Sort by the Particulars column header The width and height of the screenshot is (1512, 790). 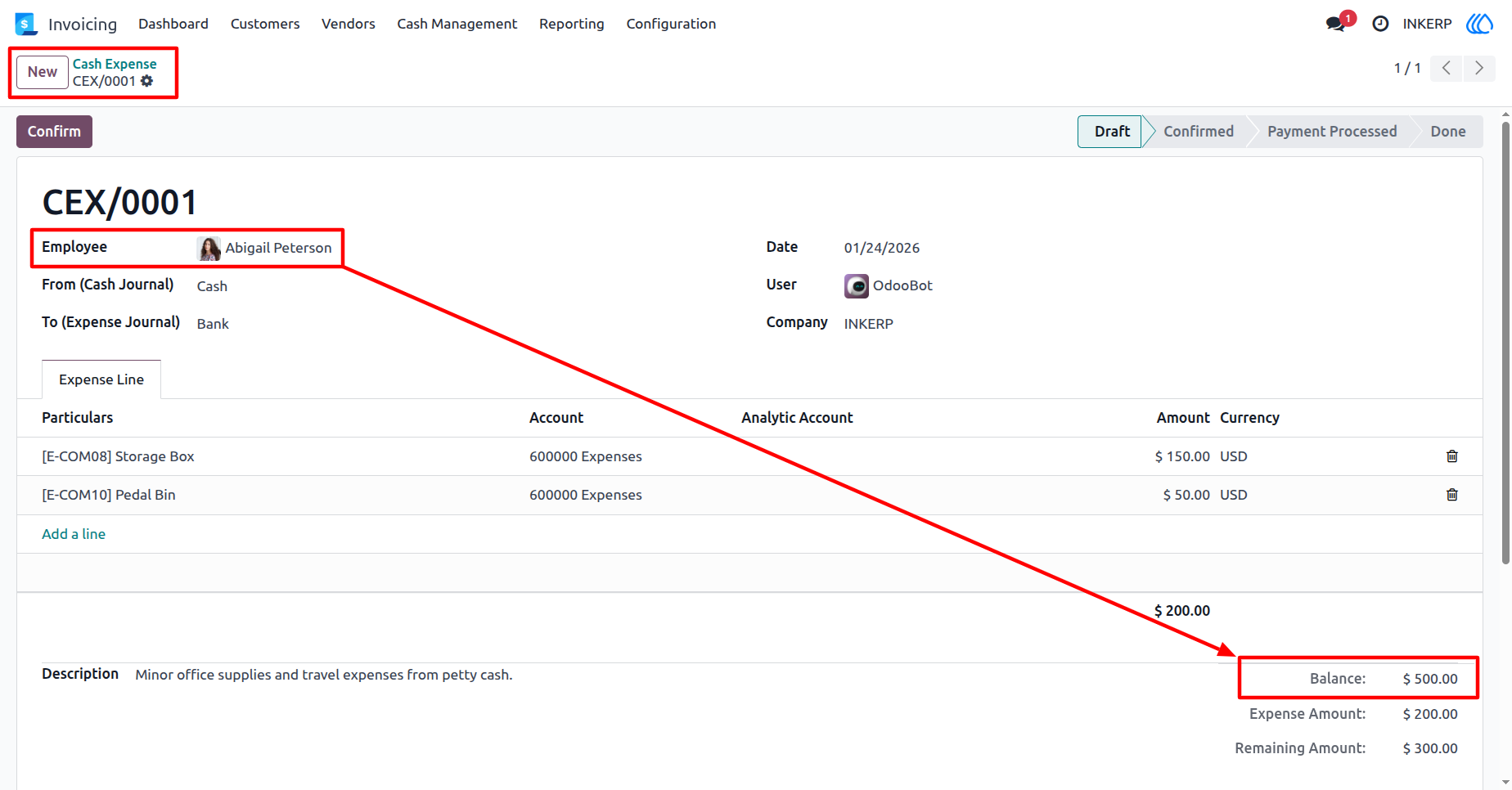click(78, 418)
